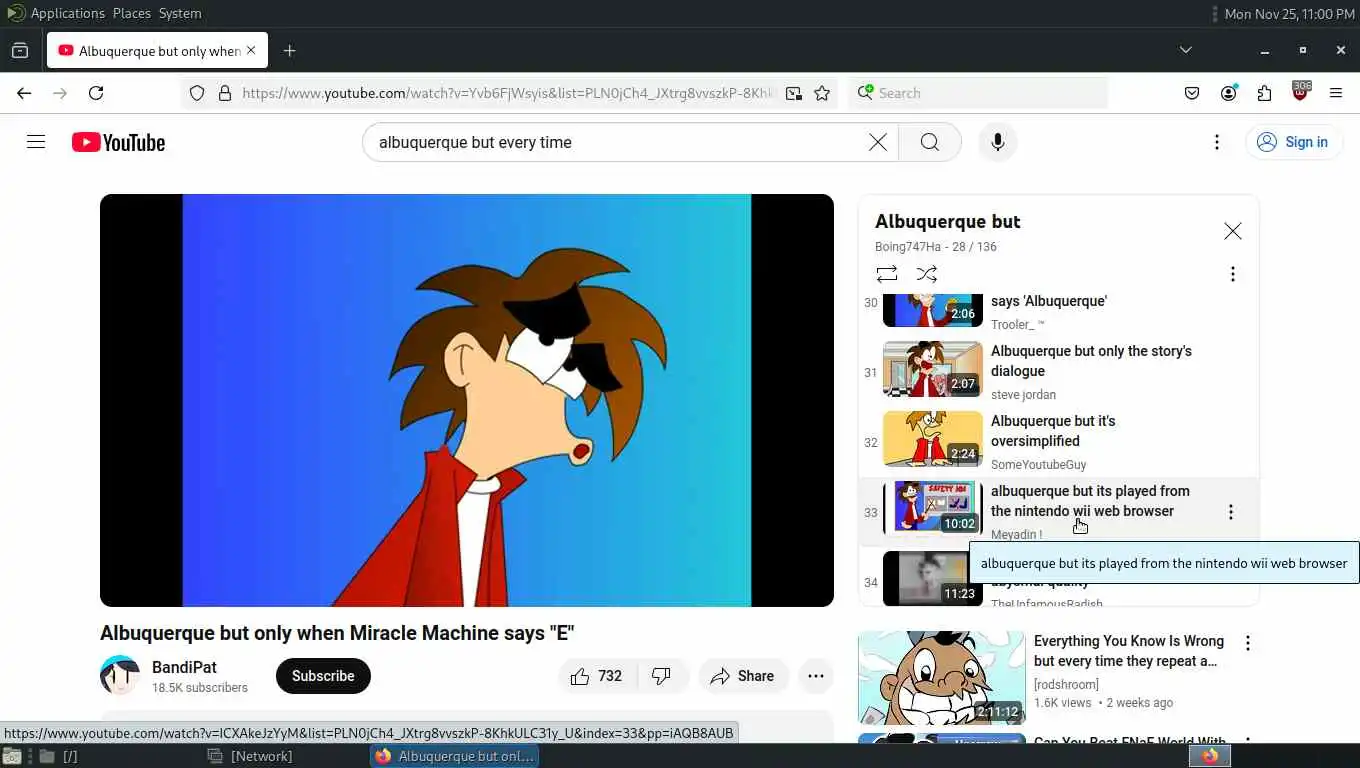This screenshot has height=768, width=1360.
Task: Open Firefox tracking protection shield
Action: click(197, 93)
